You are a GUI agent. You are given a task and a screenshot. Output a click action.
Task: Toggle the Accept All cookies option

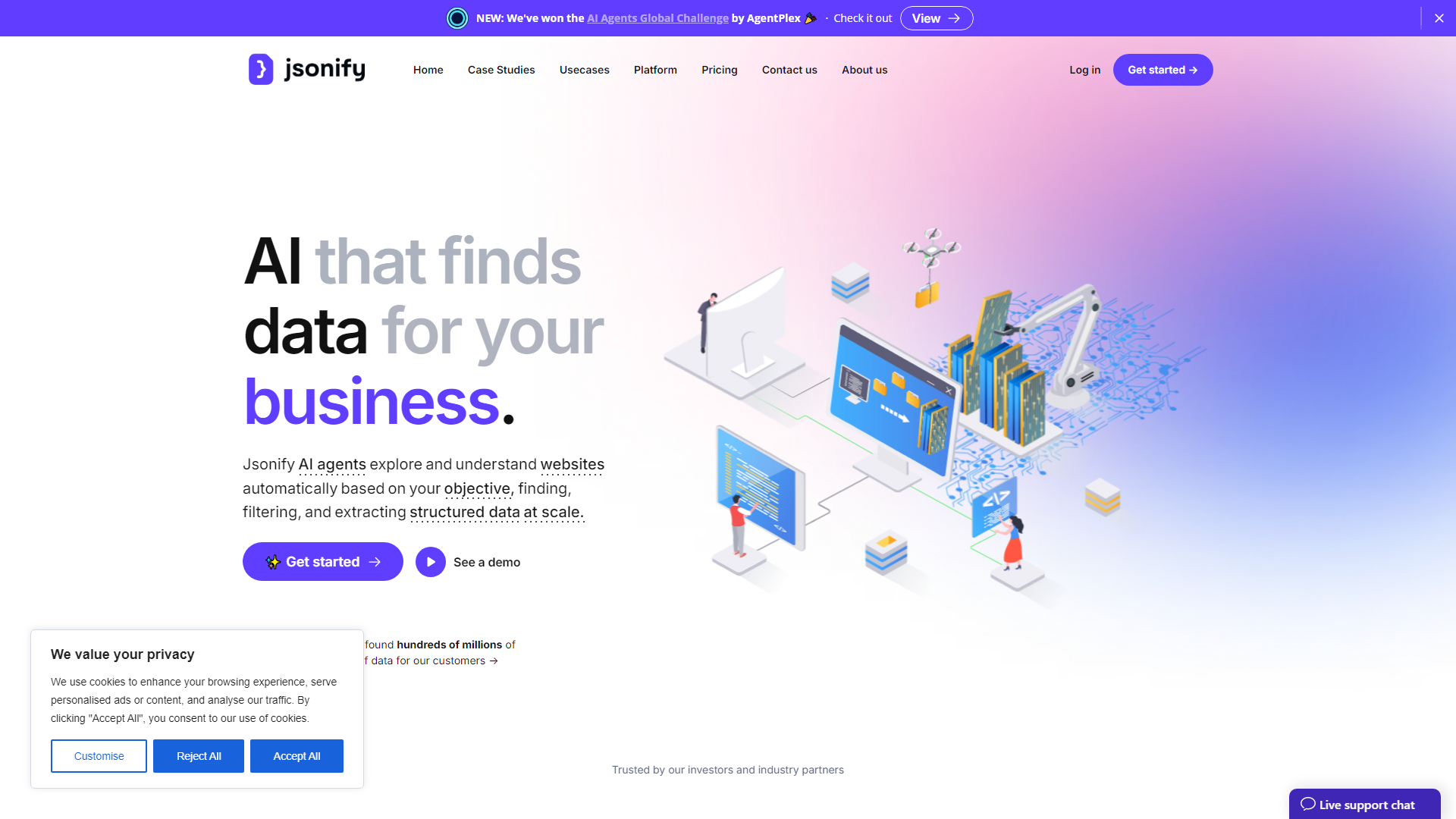tap(297, 756)
